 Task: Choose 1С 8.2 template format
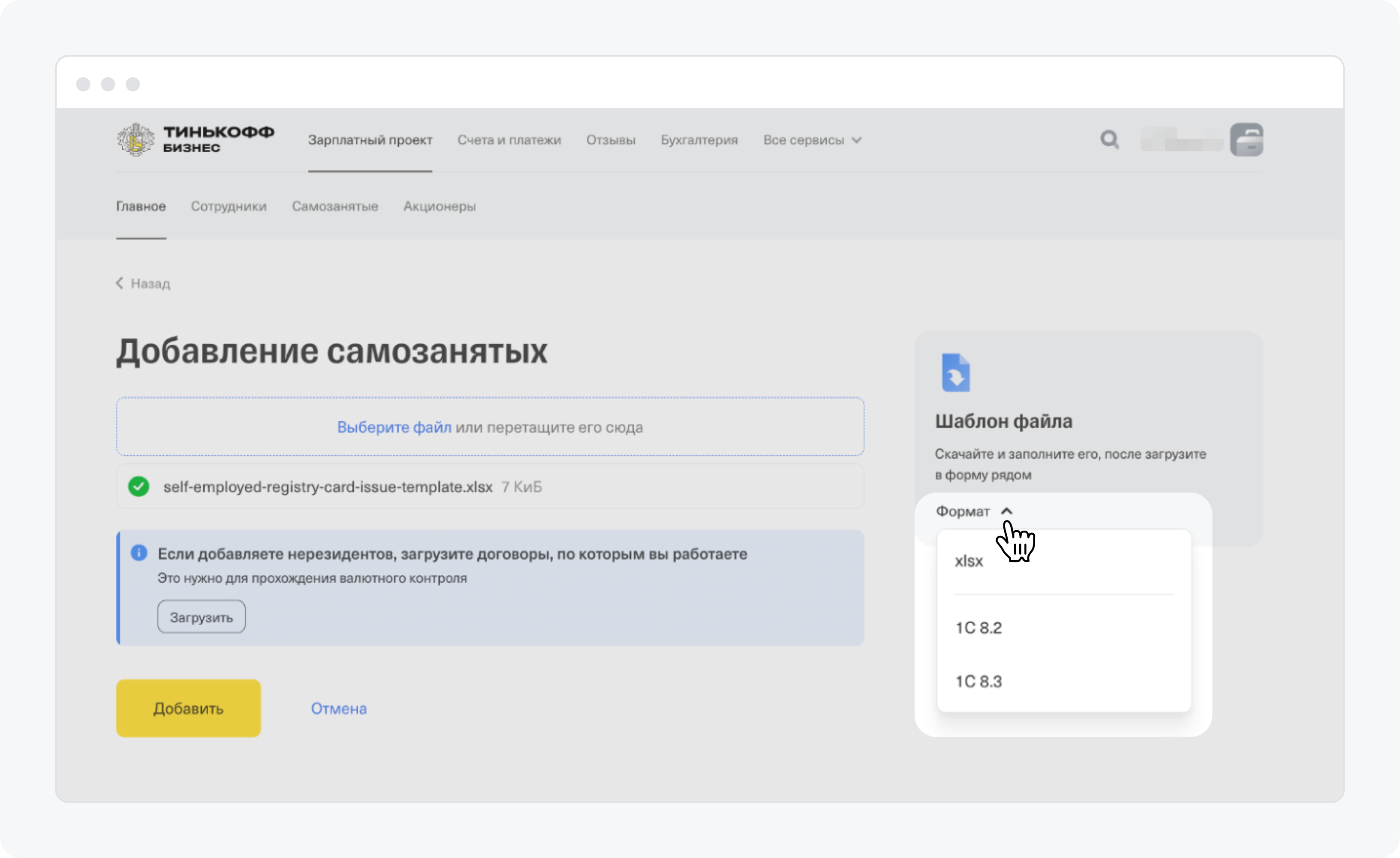(x=978, y=628)
